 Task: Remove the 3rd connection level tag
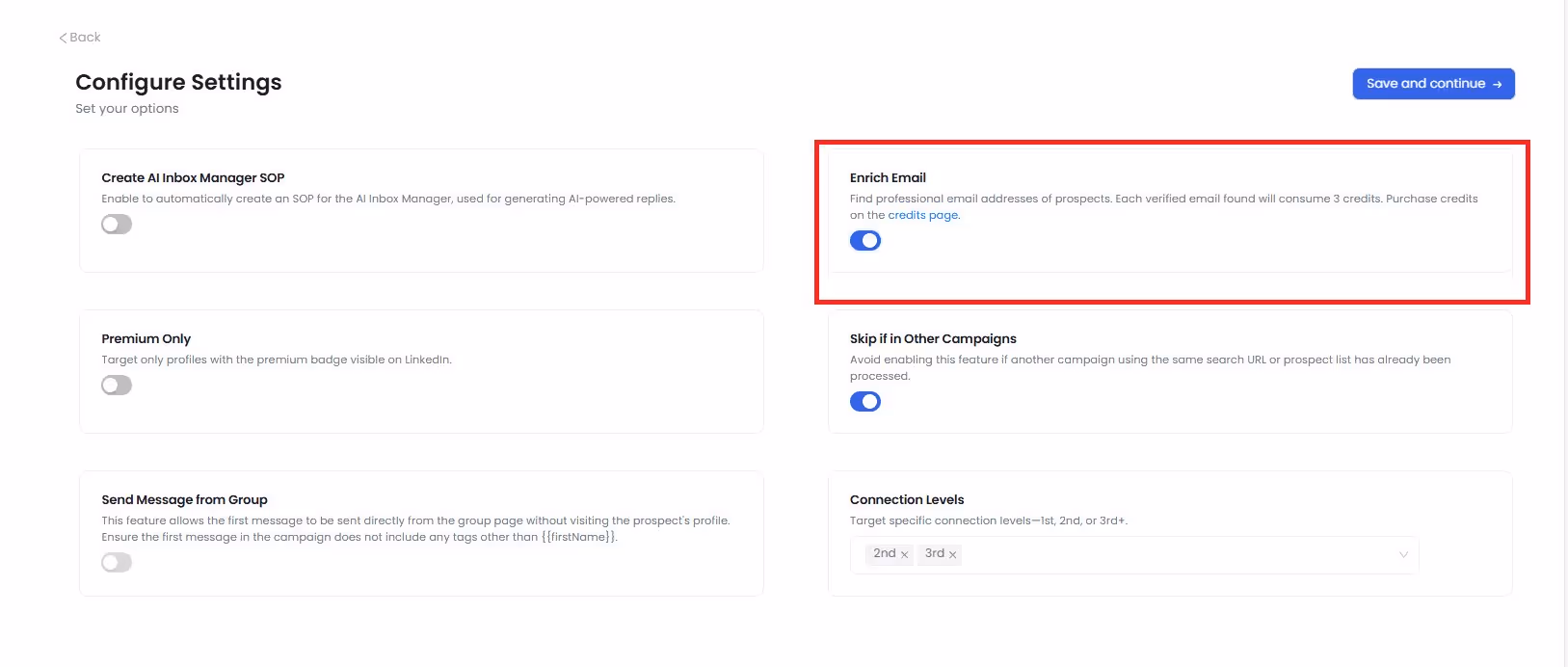952,554
